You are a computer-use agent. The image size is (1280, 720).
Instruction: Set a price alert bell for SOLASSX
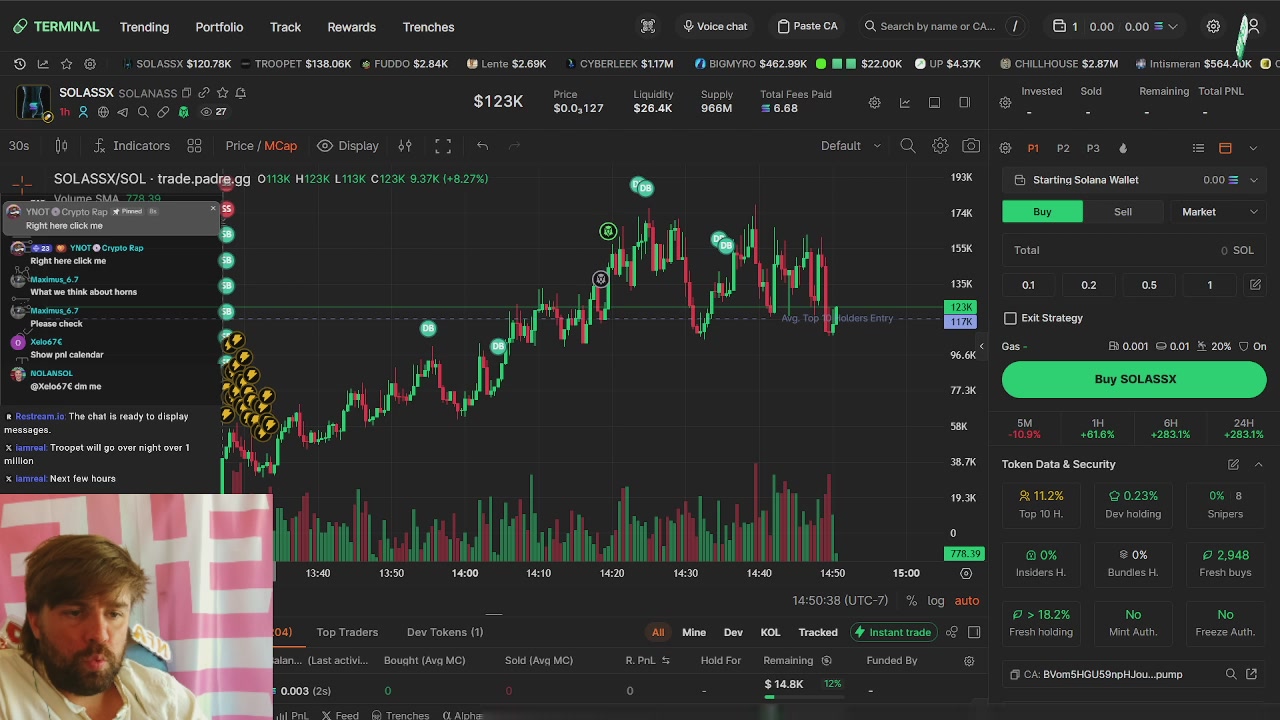[x=240, y=93]
